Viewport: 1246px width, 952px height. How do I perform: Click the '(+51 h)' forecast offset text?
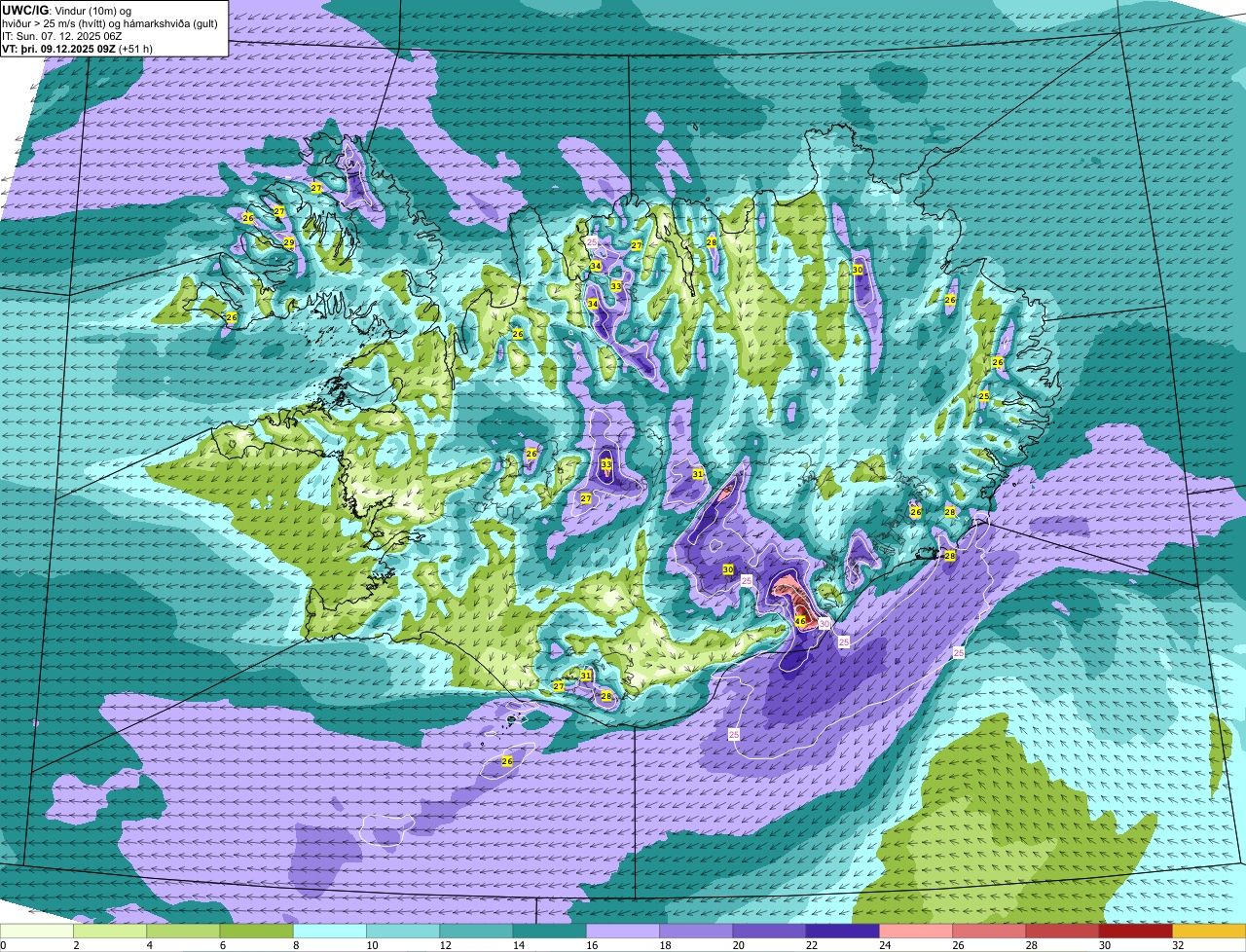click(135, 49)
